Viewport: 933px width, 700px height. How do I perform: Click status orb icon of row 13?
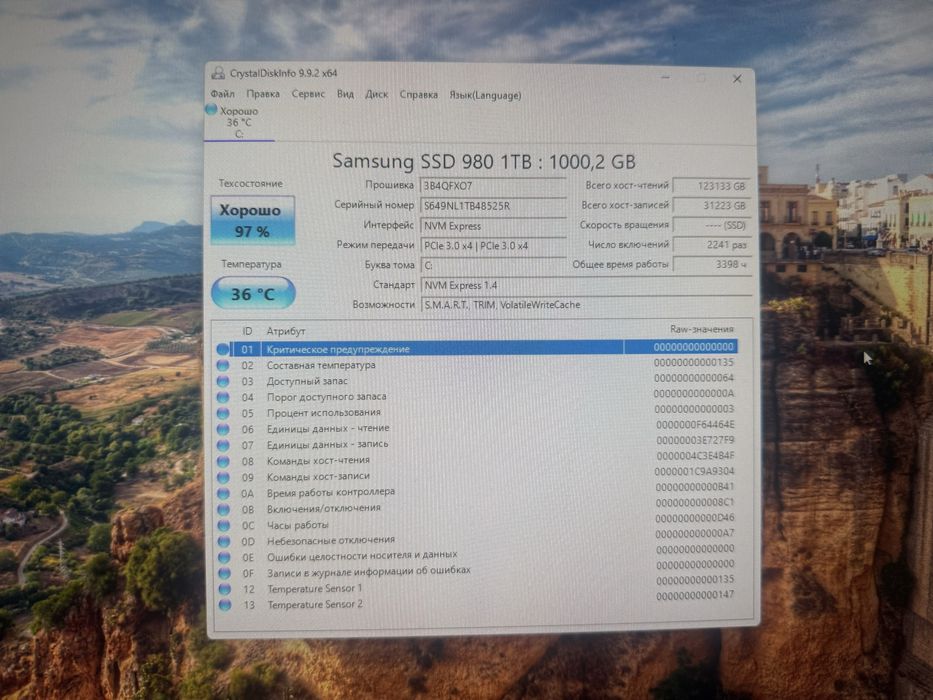click(225, 605)
